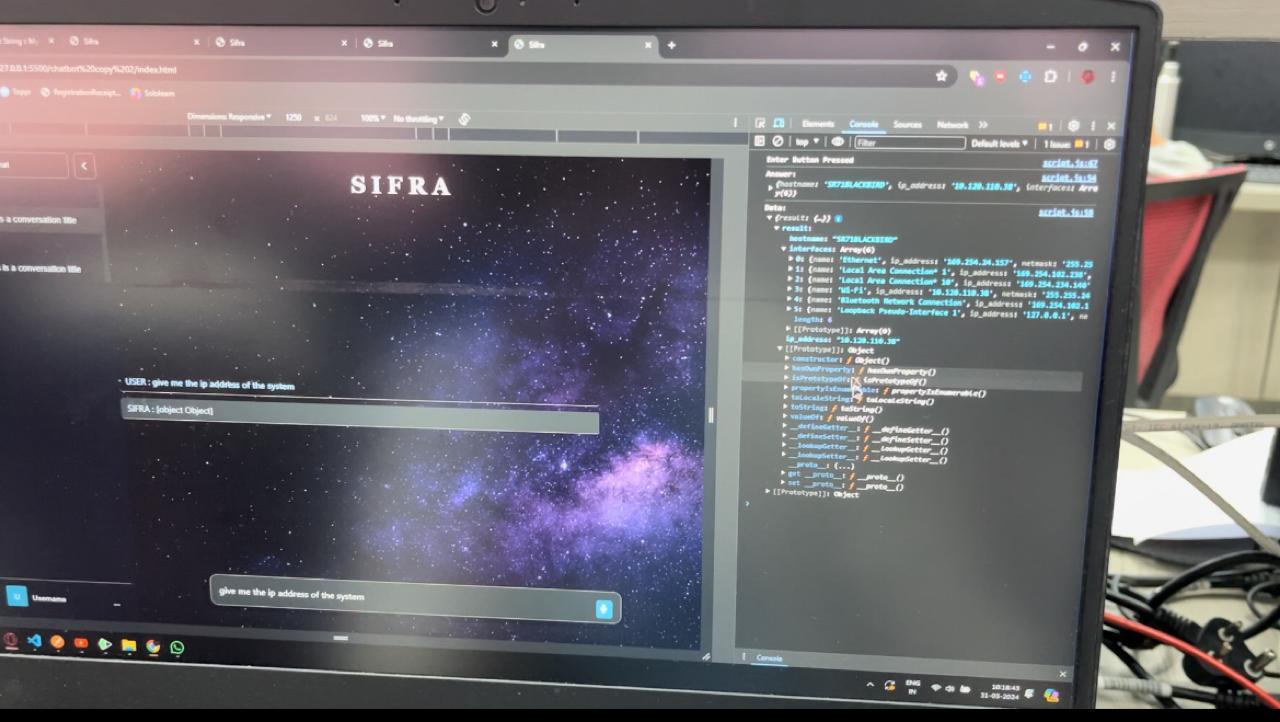Click the propertyIsEnumerable function row
Image resolution: width=1280 pixels, height=722 pixels.
pyautogui.click(x=886, y=391)
